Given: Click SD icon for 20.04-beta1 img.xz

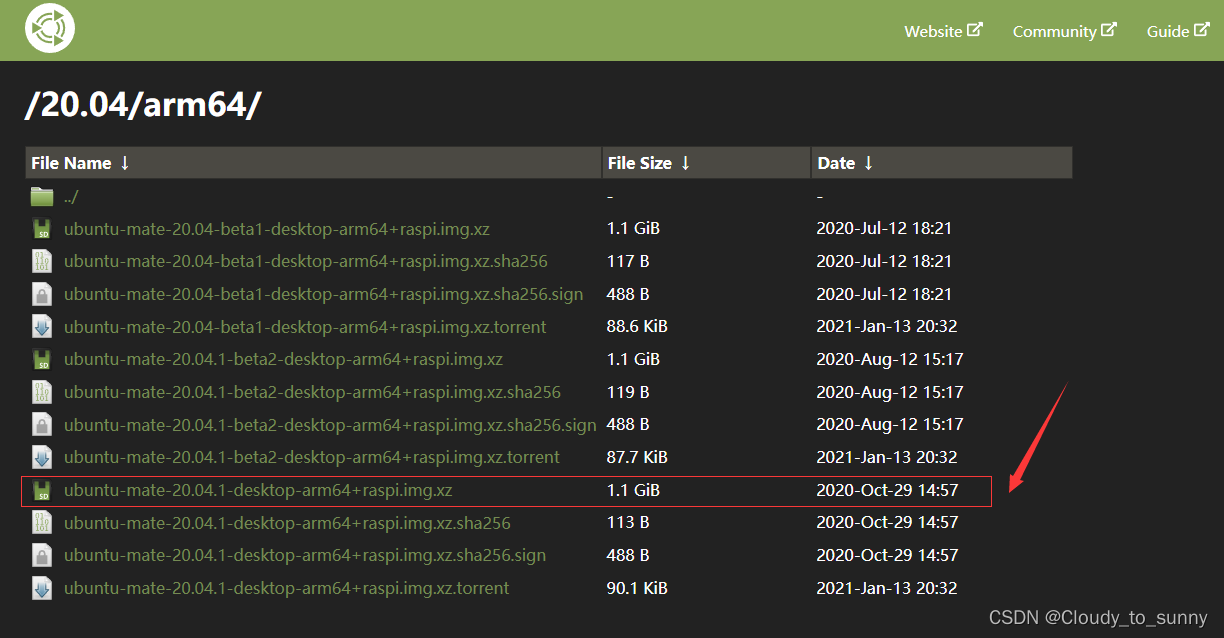Looking at the screenshot, I should (41, 229).
